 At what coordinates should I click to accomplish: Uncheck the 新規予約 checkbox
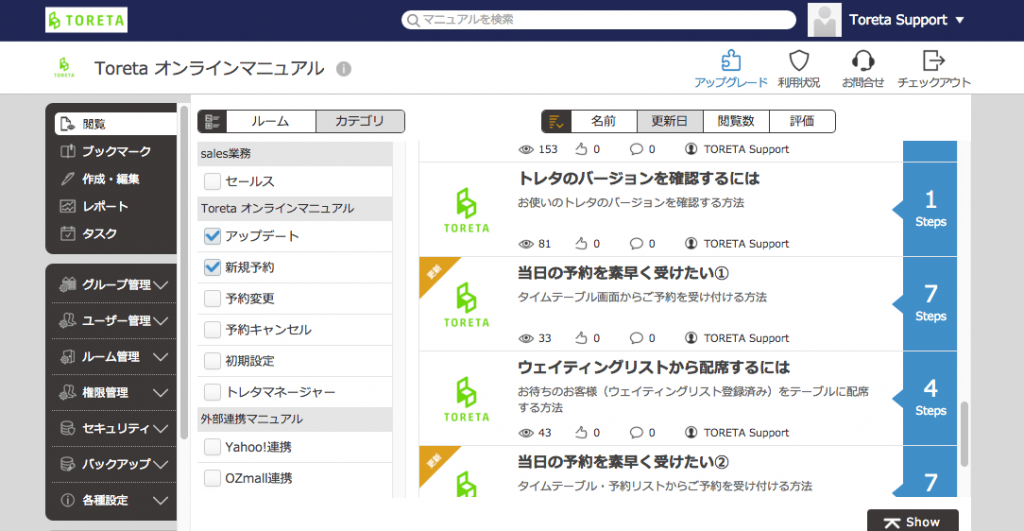(x=212, y=267)
